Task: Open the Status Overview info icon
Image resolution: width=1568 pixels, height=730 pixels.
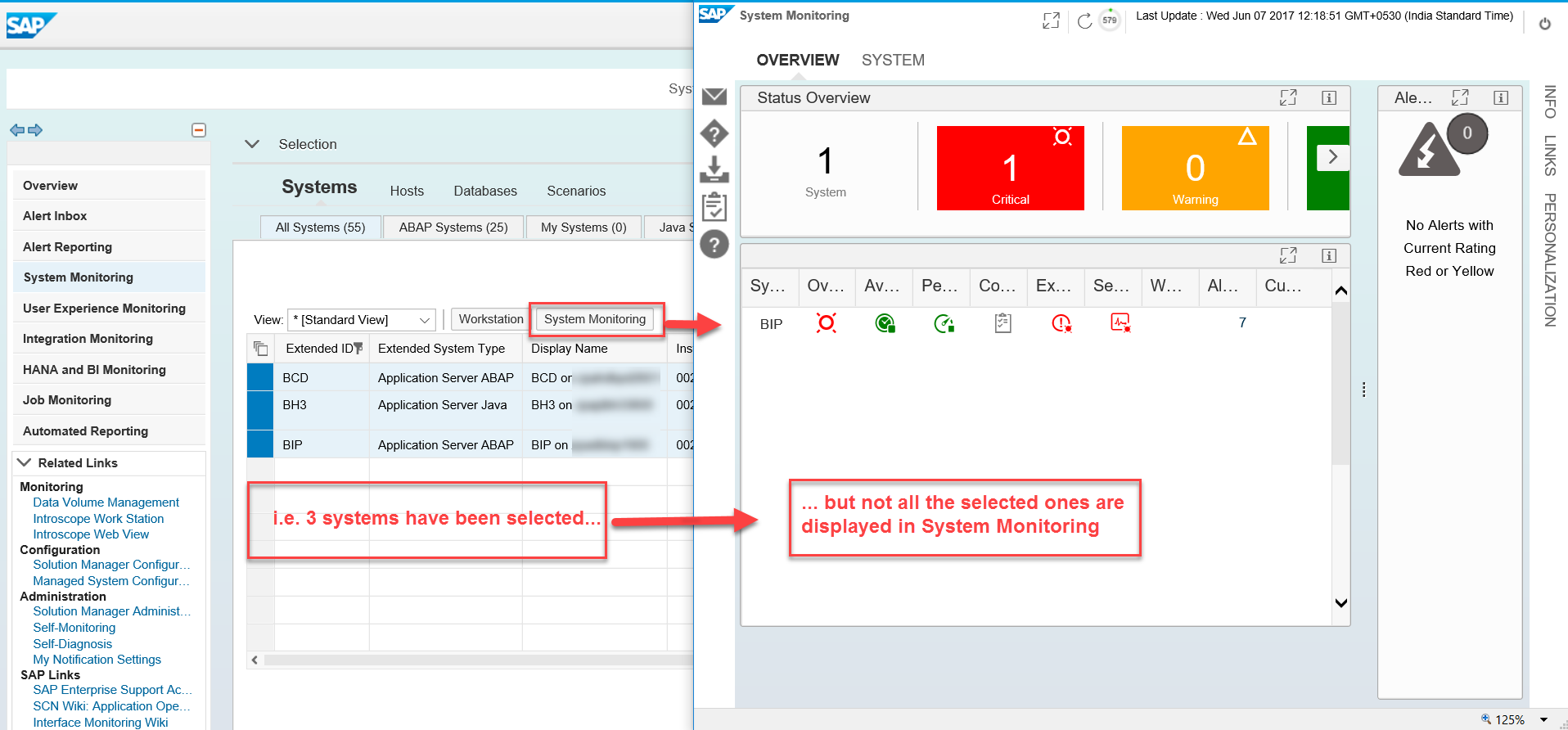Action: click(x=1329, y=98)
